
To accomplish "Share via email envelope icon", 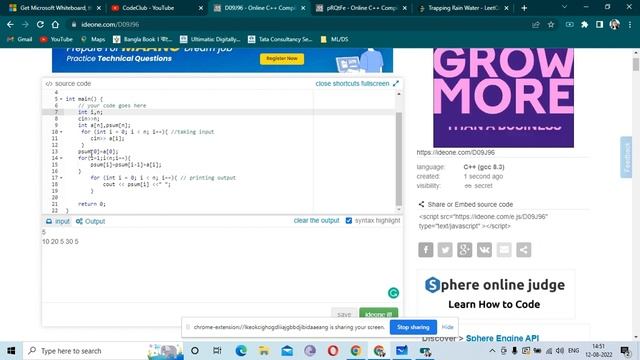I will (x=504, y=250).
